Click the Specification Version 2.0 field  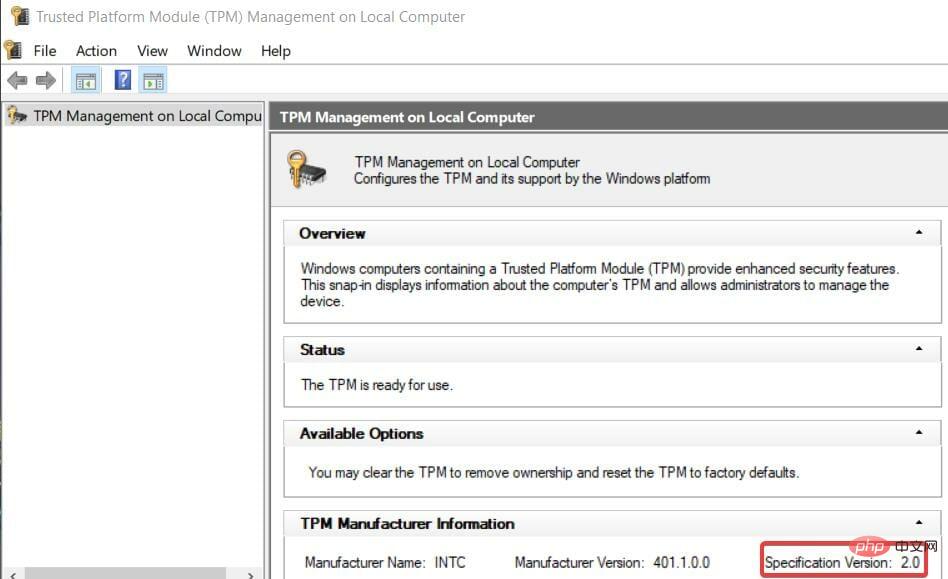point(841,563)
